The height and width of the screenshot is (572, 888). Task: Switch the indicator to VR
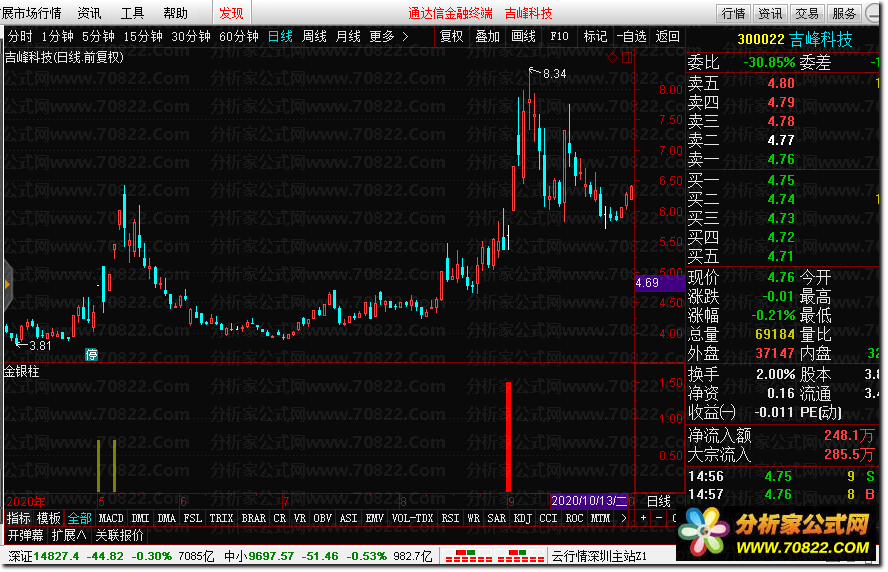tap(300, 518)
